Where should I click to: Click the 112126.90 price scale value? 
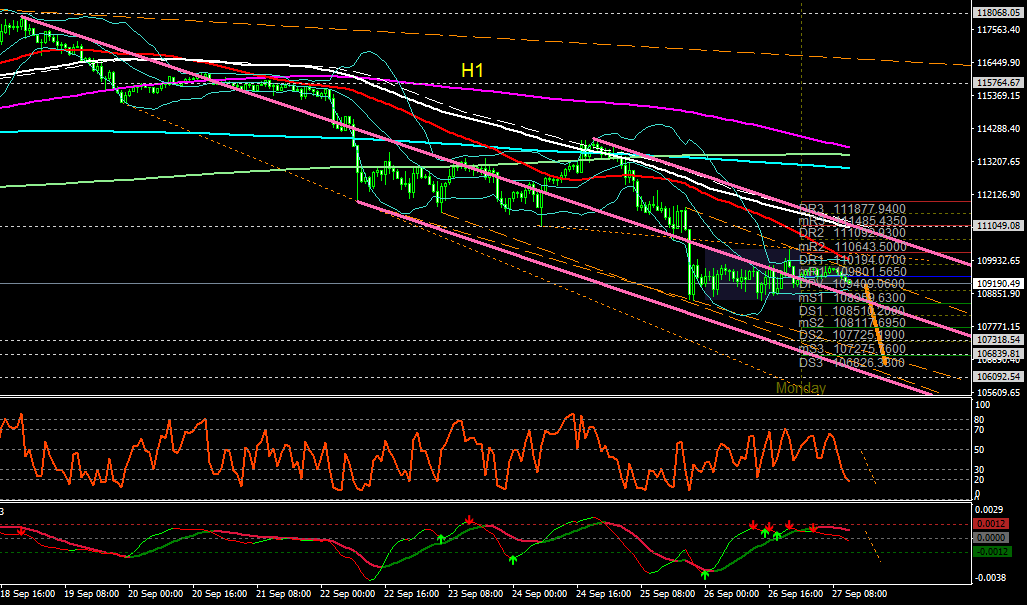pyautogui.click(x=998, y=195)
